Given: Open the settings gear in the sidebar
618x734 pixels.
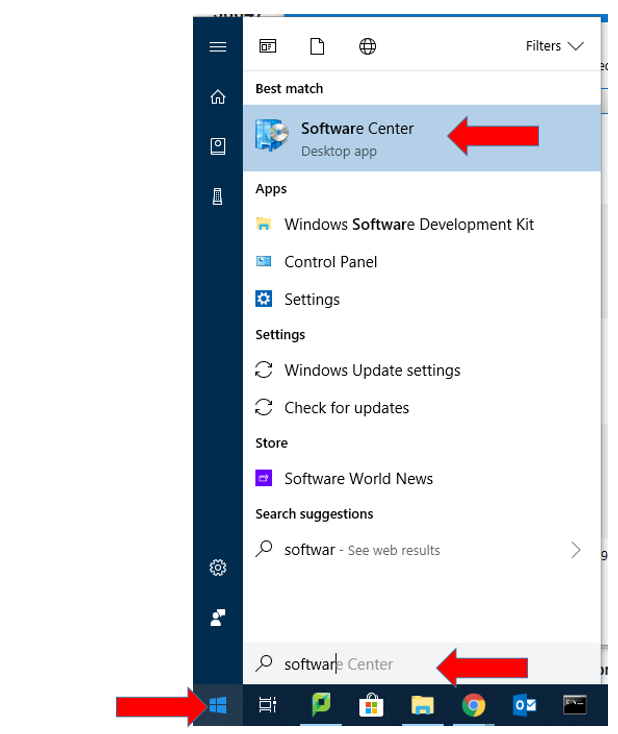Looking at the screenshot, I should pyautogui.click(x=218, y=567).
